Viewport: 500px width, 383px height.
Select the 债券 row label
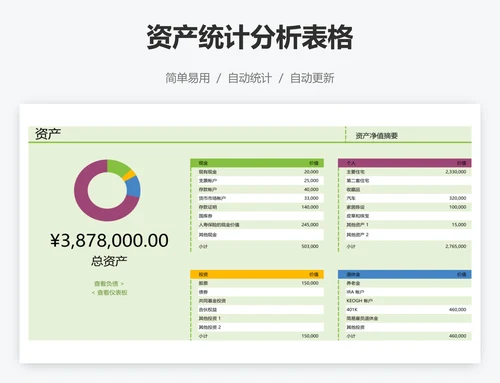click(203, 292)
